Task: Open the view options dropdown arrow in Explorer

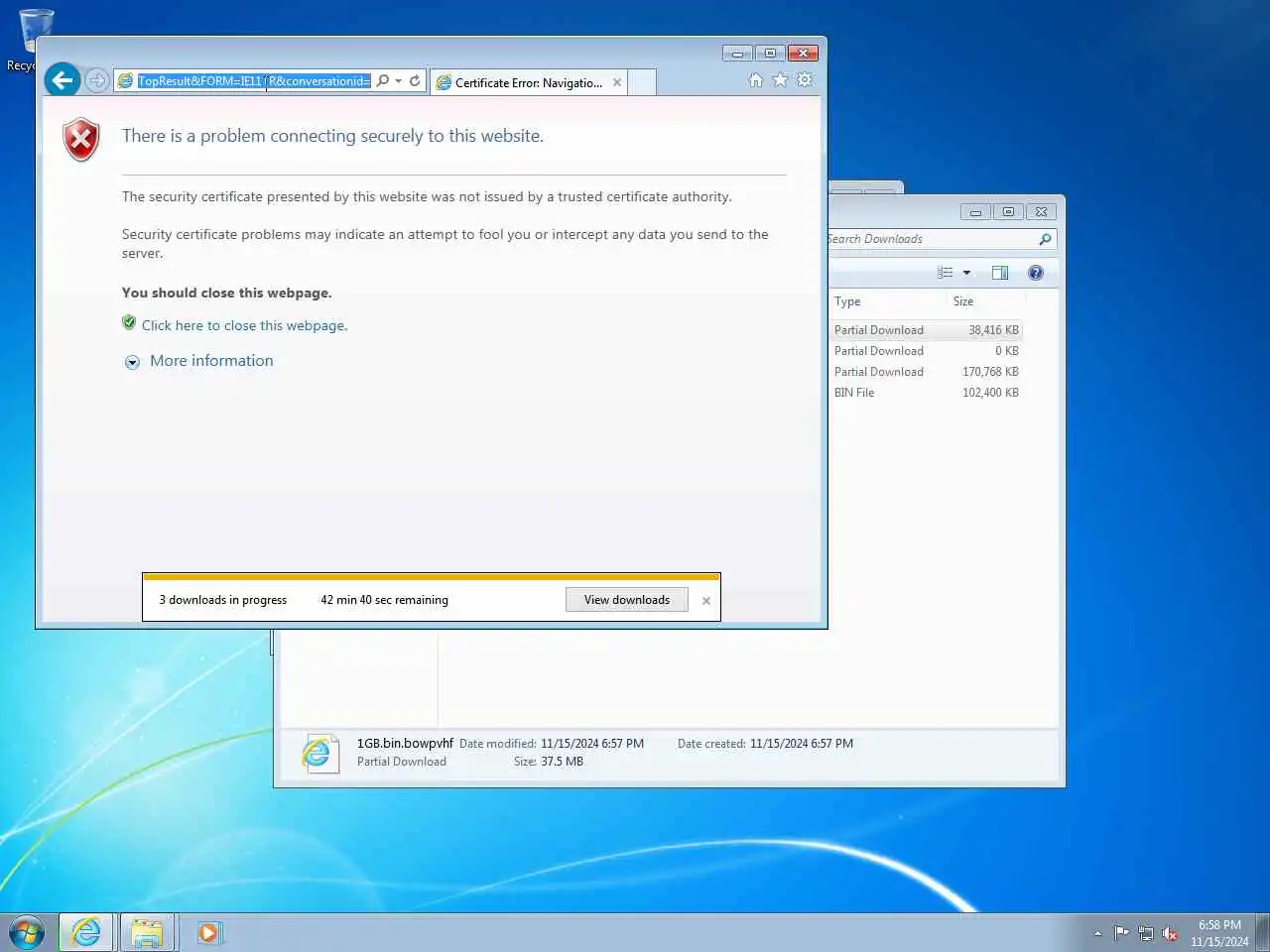Action: click(x=966, y=273)
